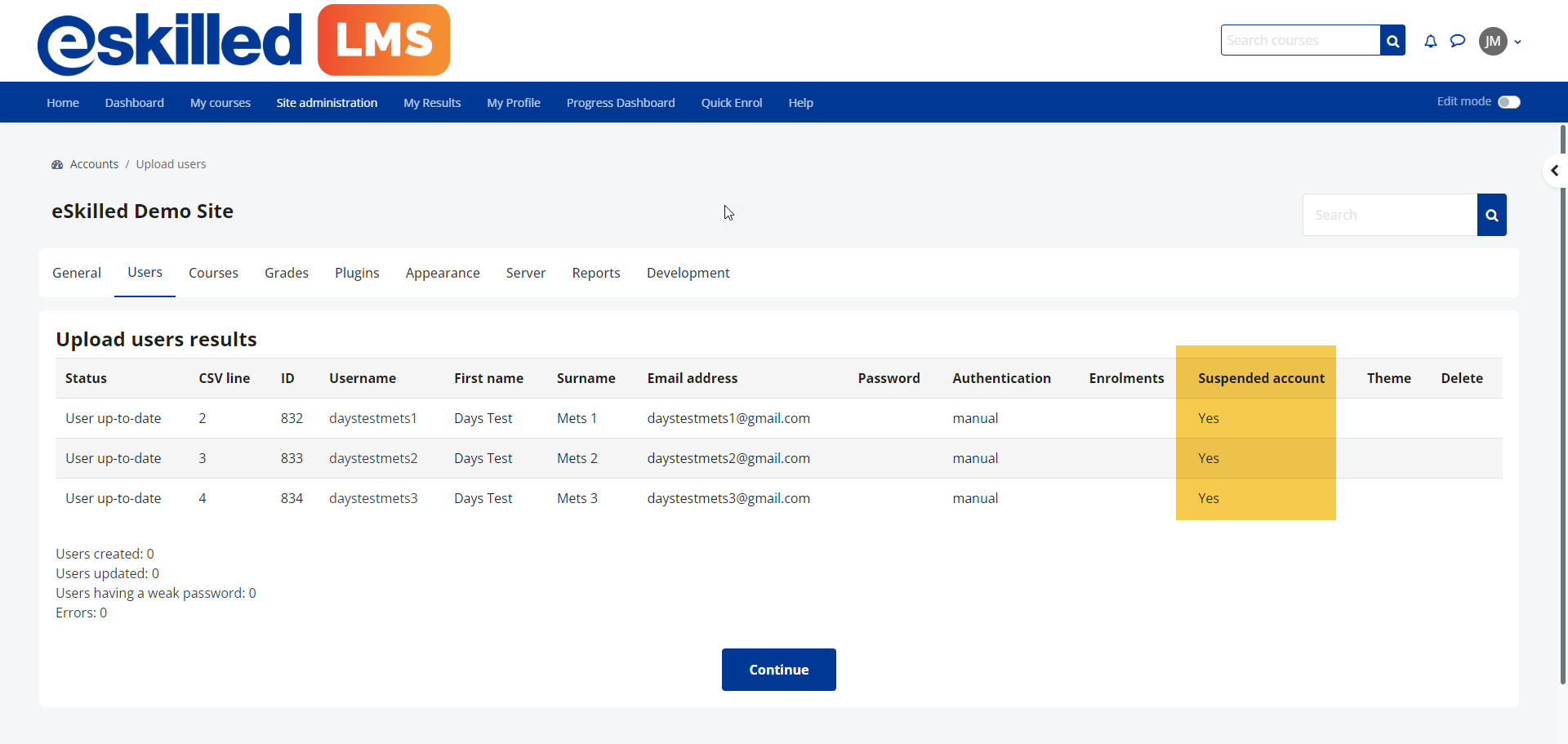Open My Profile in the navigation bar
This screenshot has width=1568, height=744.
(514, 103)
